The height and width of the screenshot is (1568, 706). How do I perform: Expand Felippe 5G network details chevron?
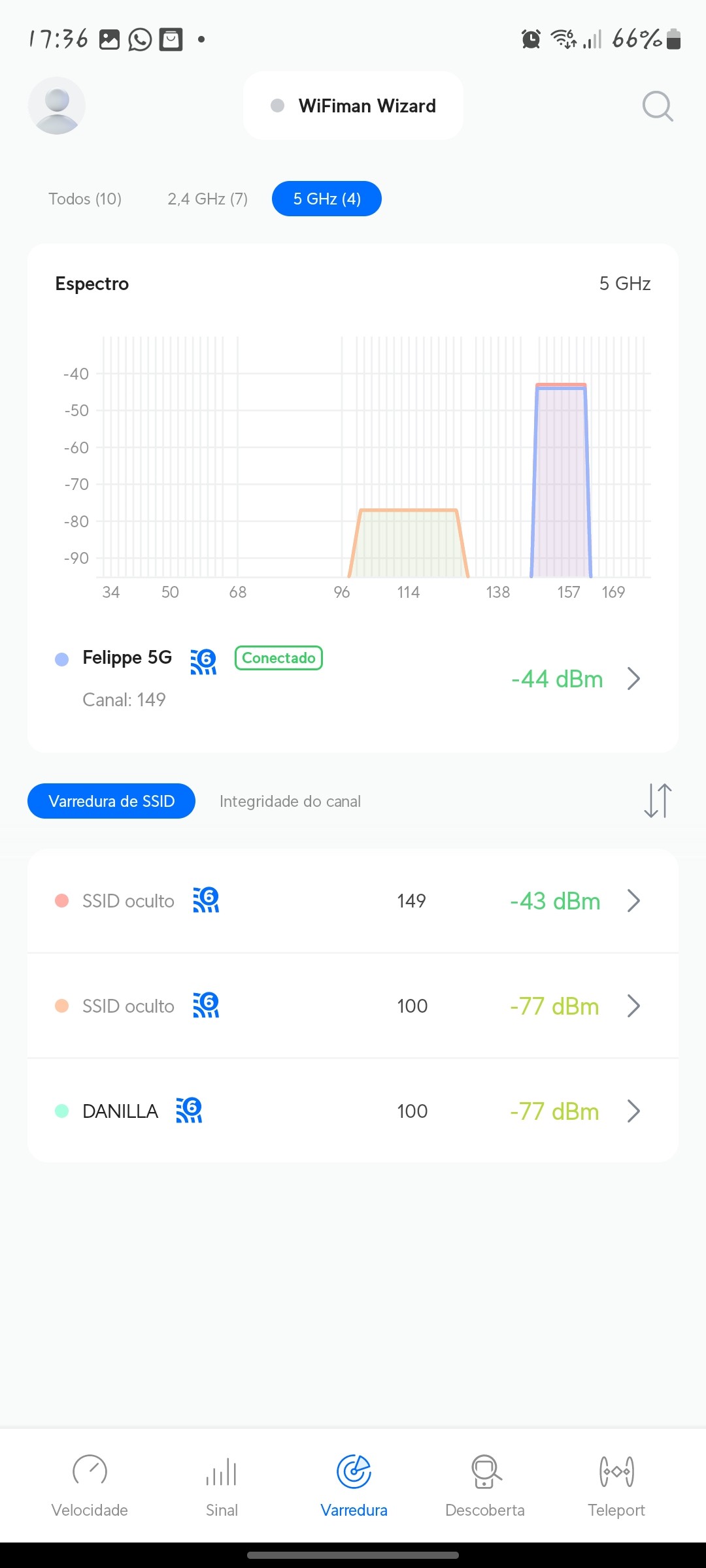(633, 679)
